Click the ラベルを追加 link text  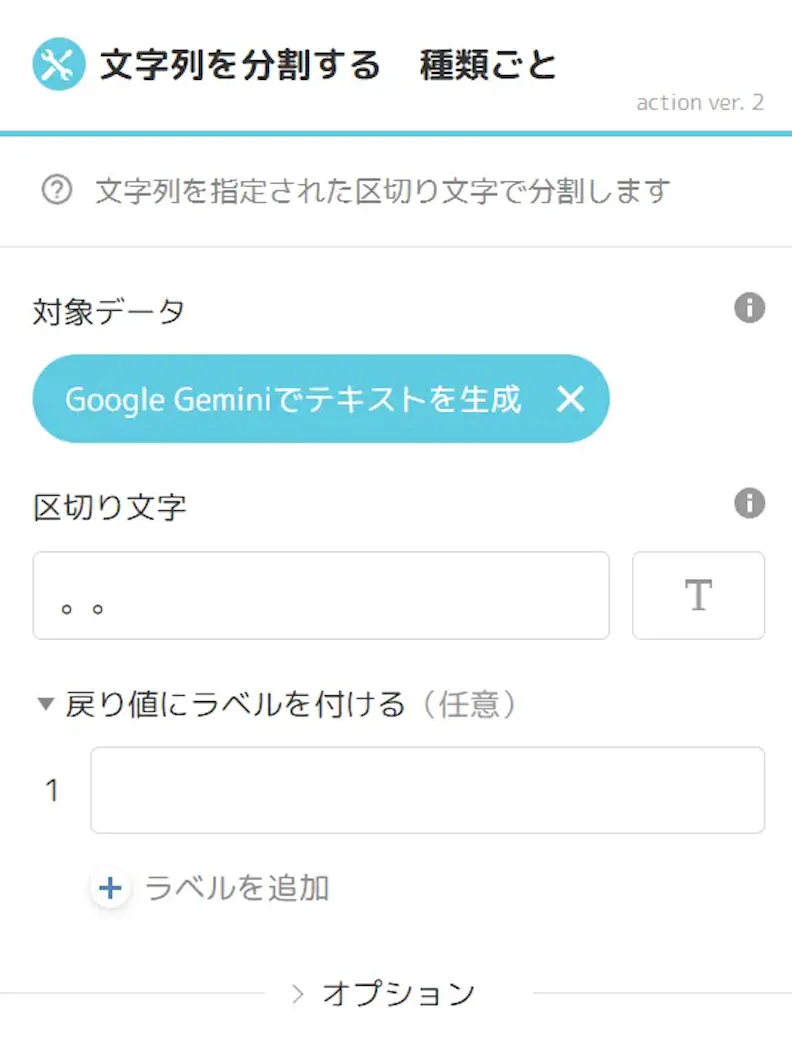click(237, 888)
